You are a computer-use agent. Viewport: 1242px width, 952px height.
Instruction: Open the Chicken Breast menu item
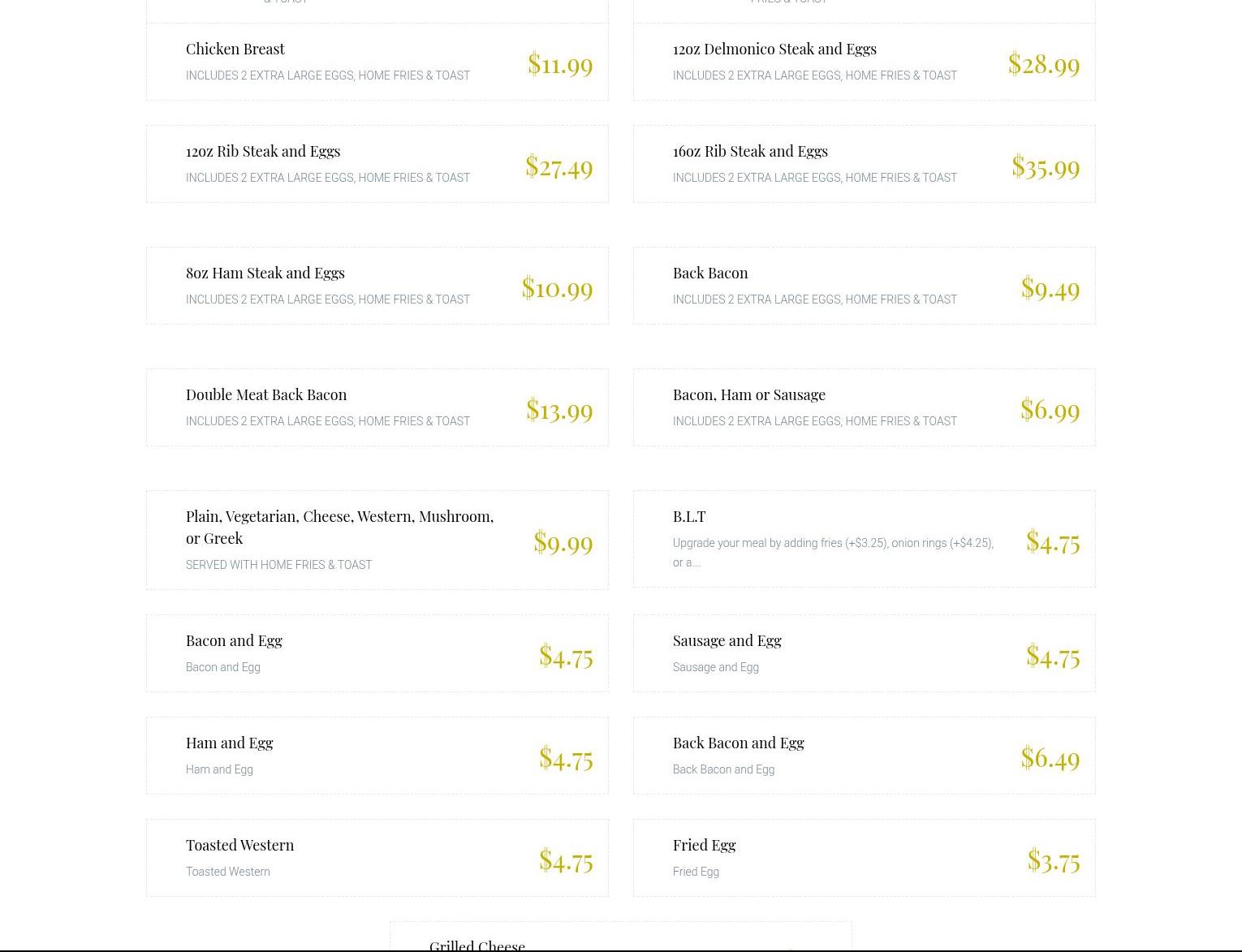[235, 49]
